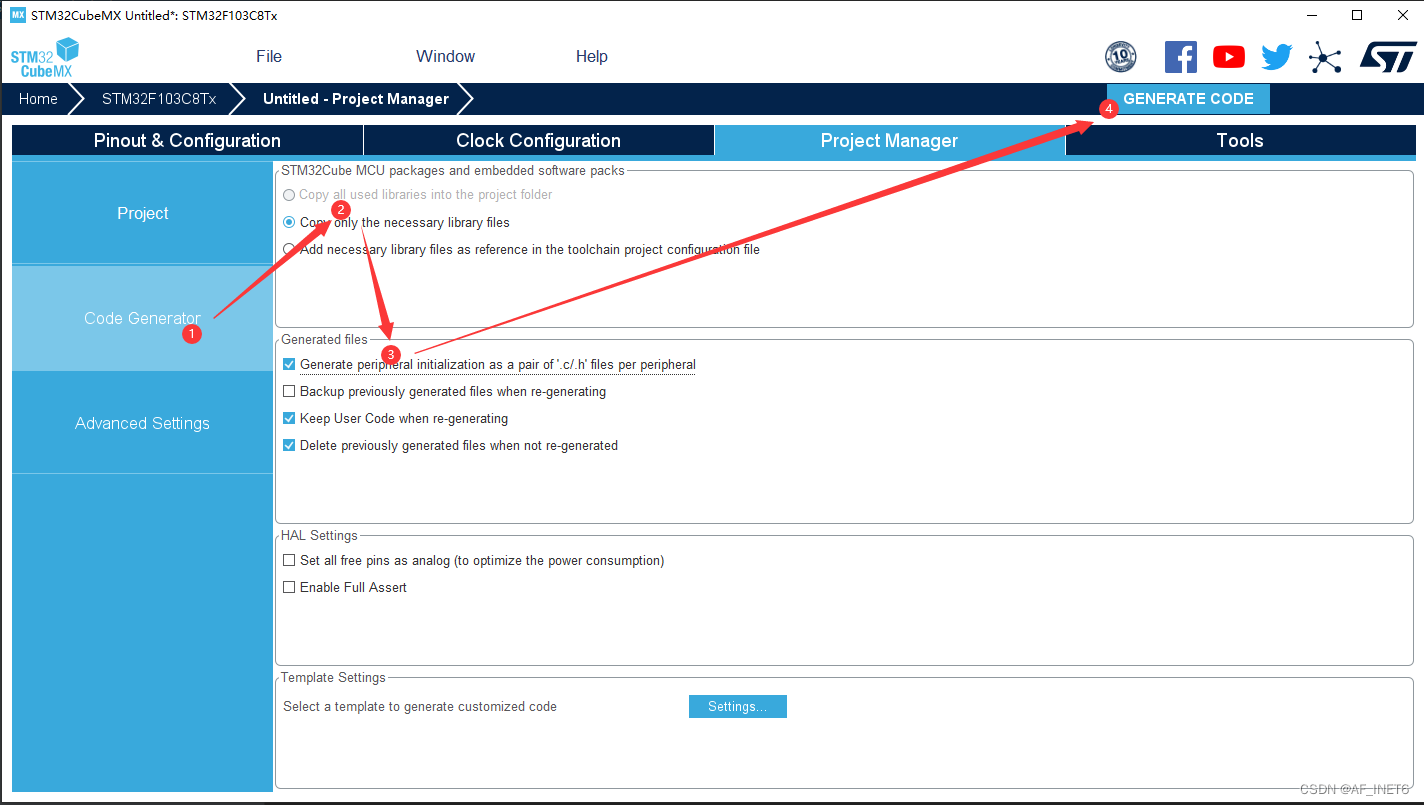Open the 10th anniversary badge icon
1424x805 pixels.
pos(1120,57)
